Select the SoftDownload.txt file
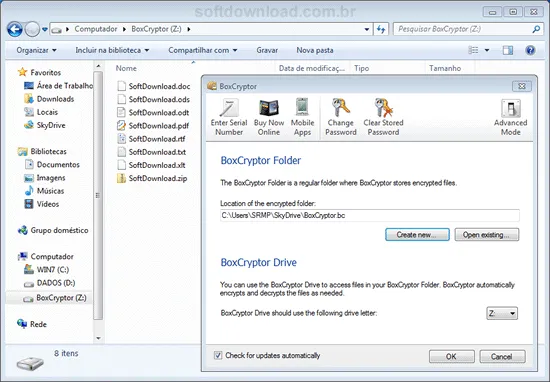Screen dimensions: 550x382 tap(152, 152)
